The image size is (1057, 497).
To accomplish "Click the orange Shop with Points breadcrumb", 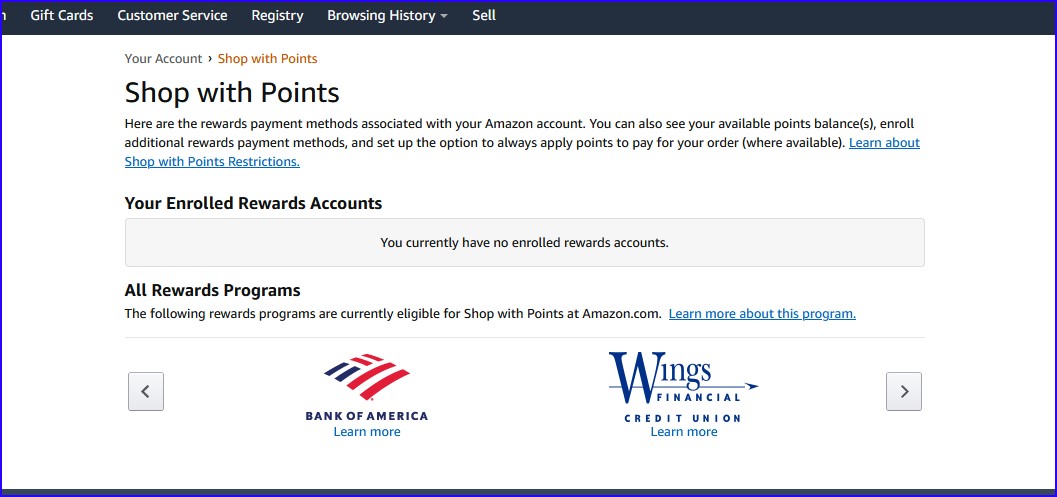I will [268, 59].
